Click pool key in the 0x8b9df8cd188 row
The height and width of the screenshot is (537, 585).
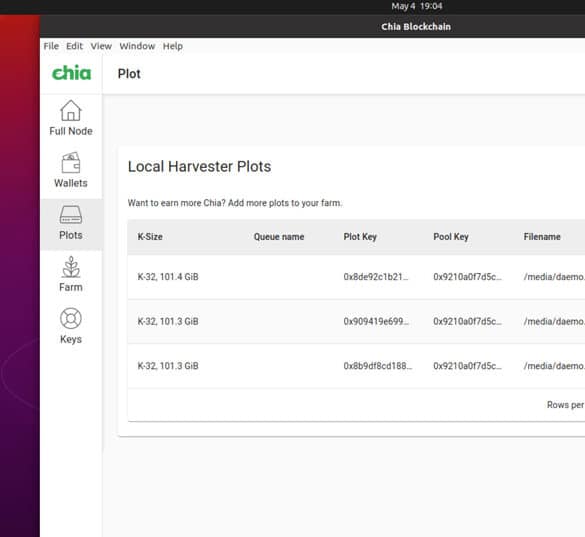467,366
